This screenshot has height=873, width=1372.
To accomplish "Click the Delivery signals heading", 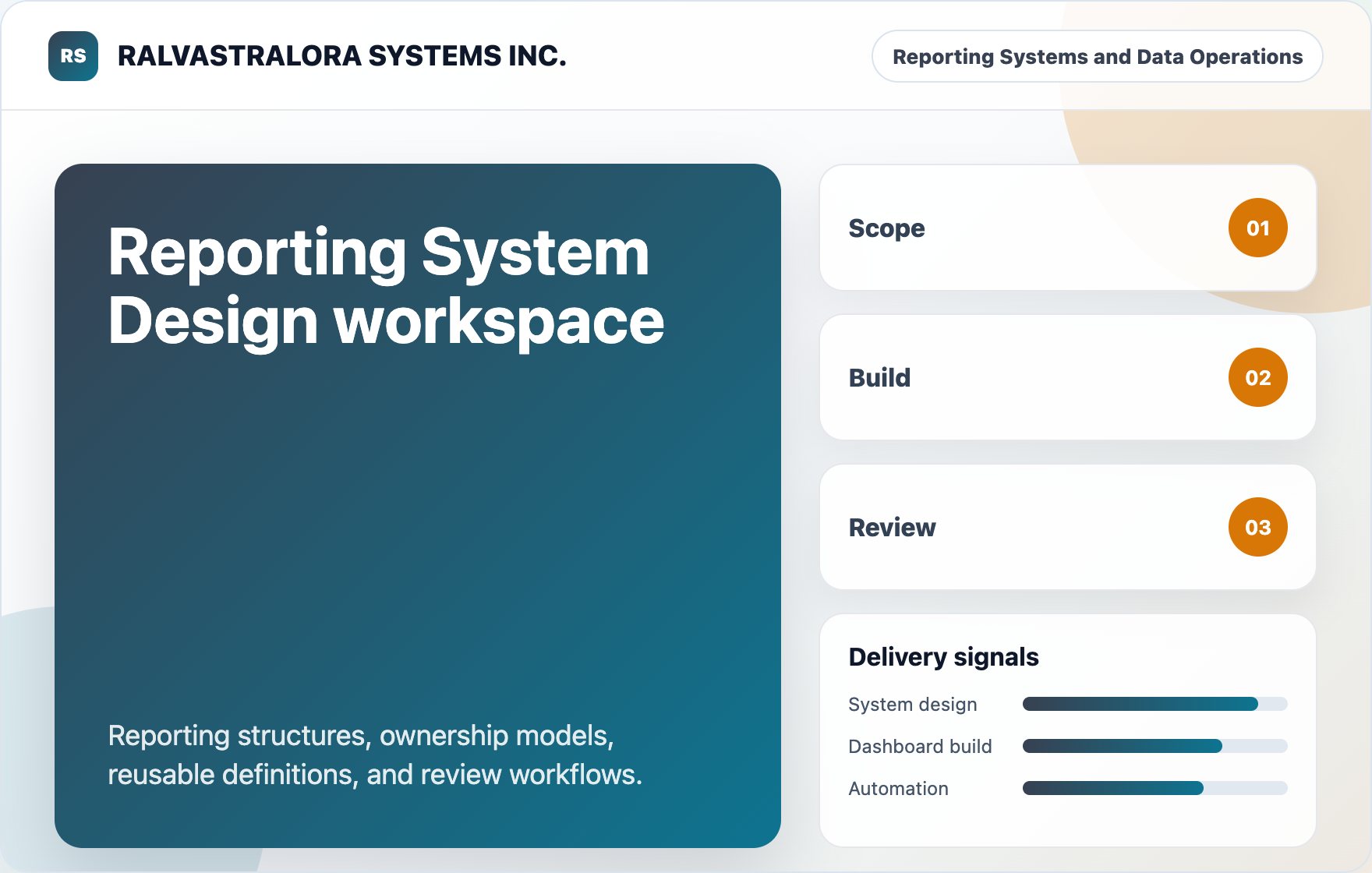I will click(943, 657).
